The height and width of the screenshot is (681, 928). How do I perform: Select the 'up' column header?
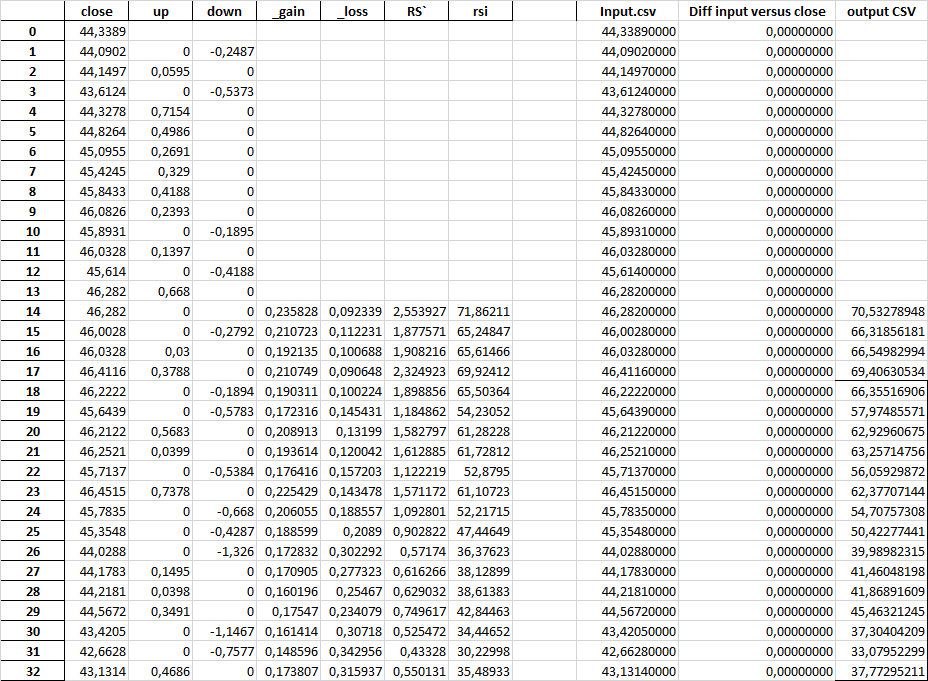point(160,11)
